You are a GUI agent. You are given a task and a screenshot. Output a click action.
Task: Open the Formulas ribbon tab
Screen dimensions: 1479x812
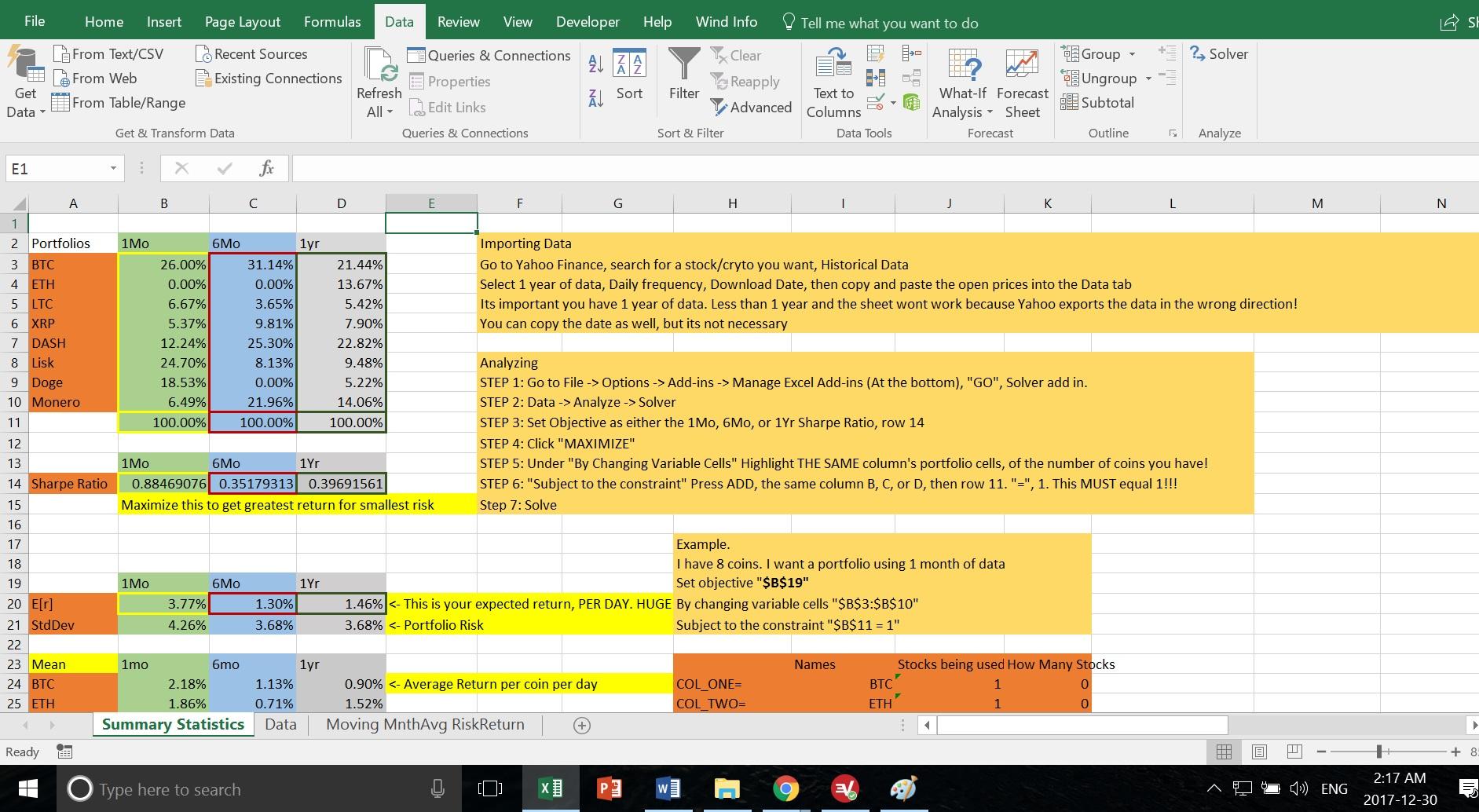[x=332, y=22]
